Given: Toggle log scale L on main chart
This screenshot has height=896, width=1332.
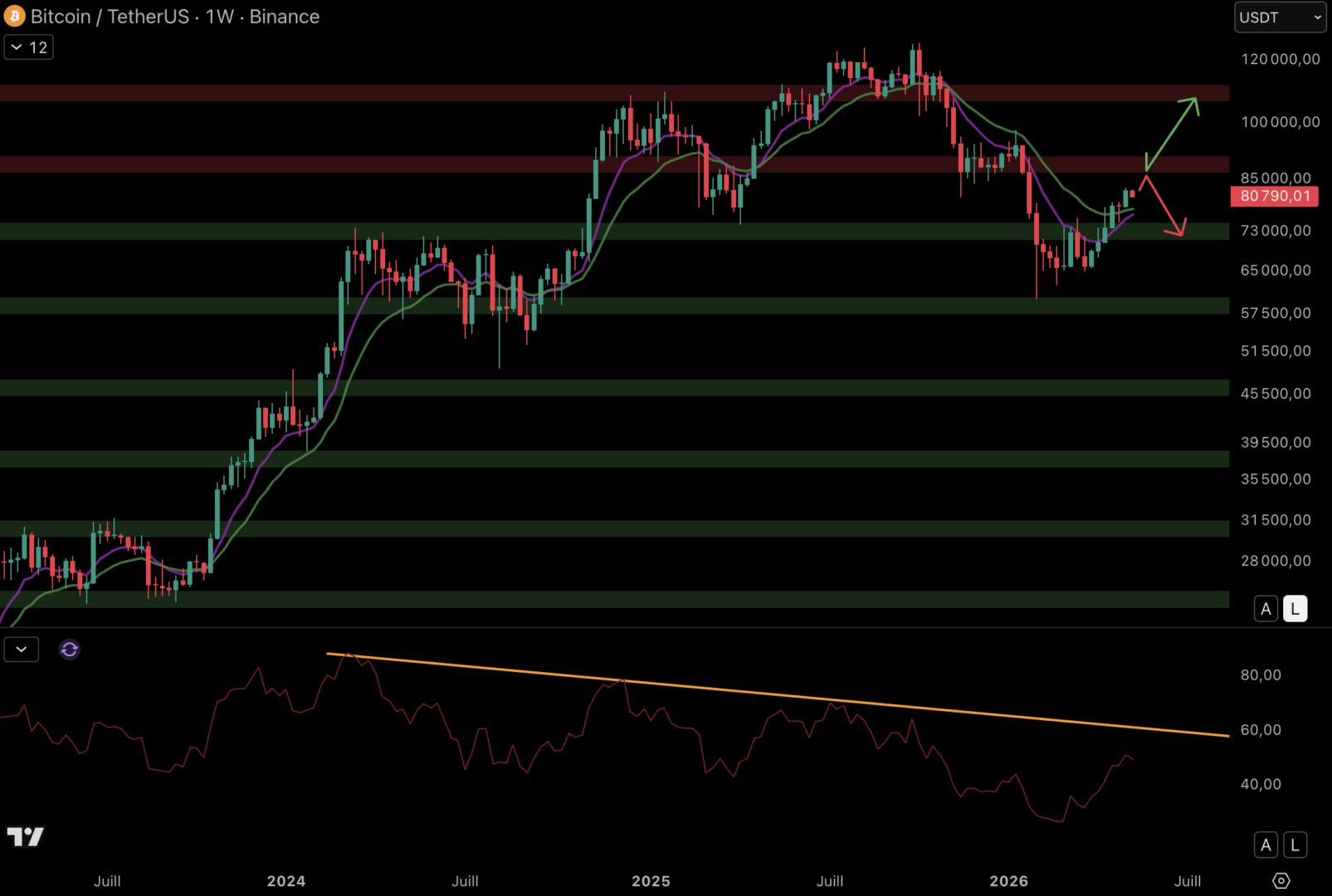Looking at the screenshot, I should pyautogui.click(x=1295, y=609).
